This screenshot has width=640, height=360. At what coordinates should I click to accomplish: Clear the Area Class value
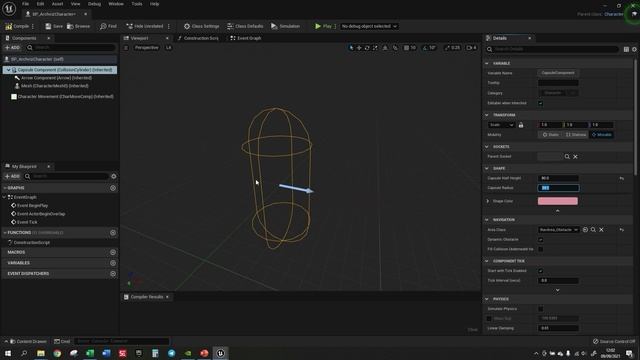click(601, 230)
